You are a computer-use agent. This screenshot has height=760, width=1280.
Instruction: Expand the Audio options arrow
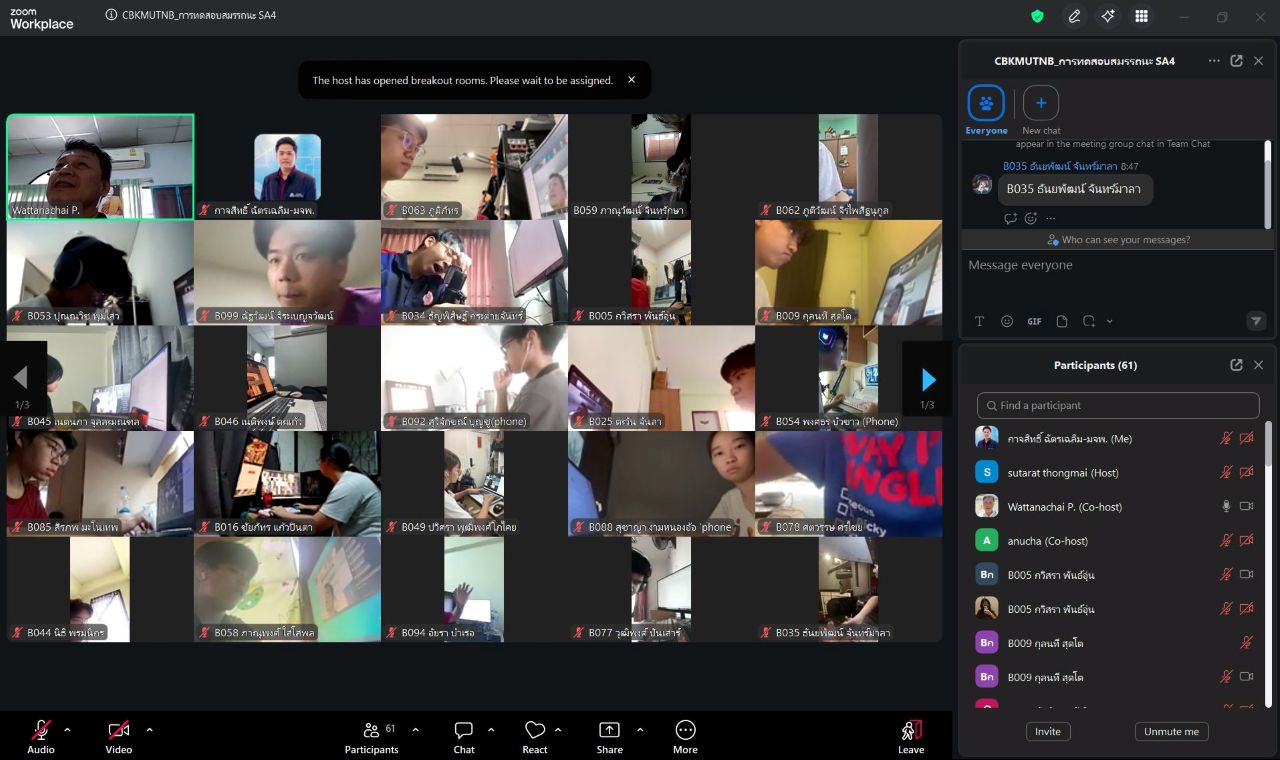67,729
